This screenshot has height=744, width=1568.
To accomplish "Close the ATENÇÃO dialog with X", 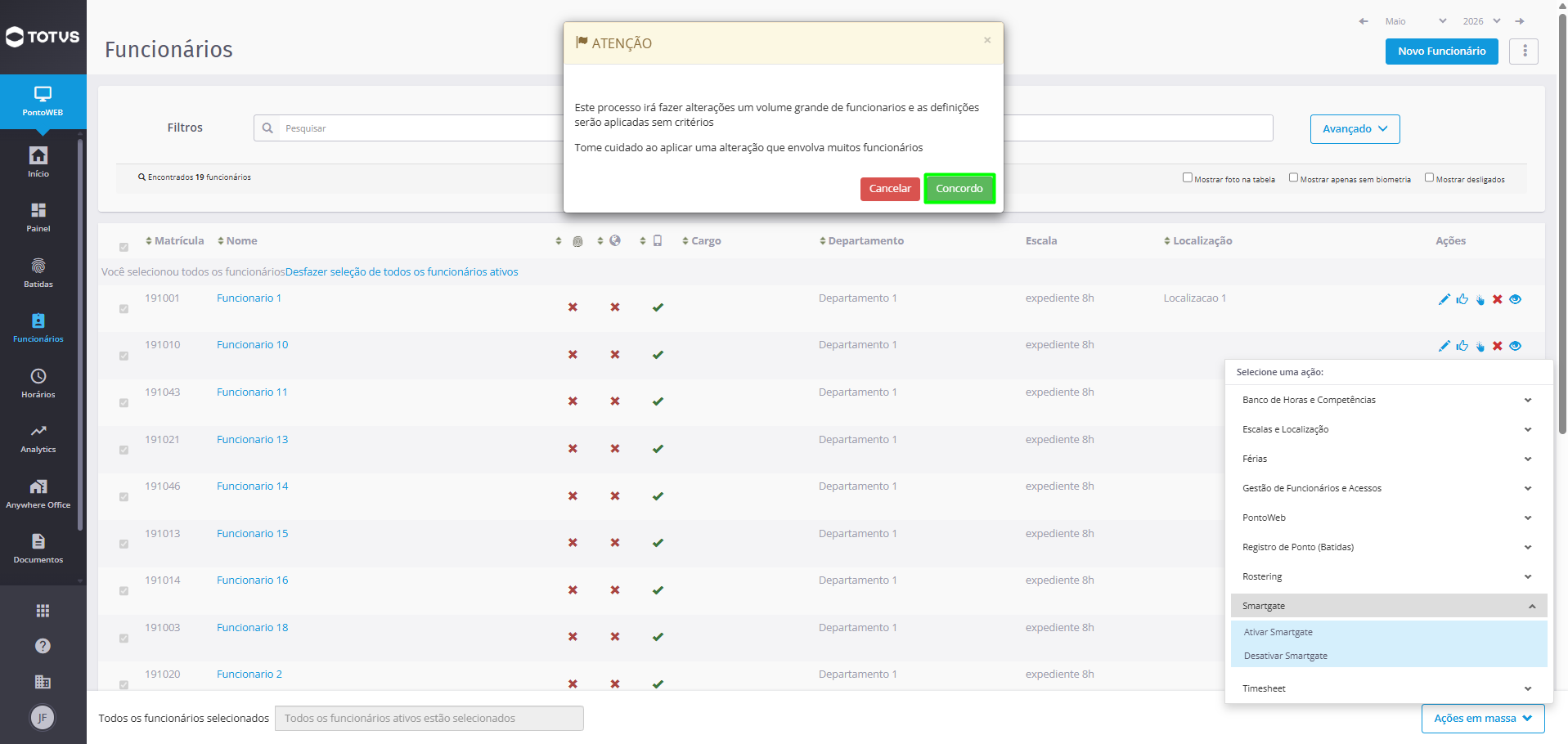I will tap(987, 40).
